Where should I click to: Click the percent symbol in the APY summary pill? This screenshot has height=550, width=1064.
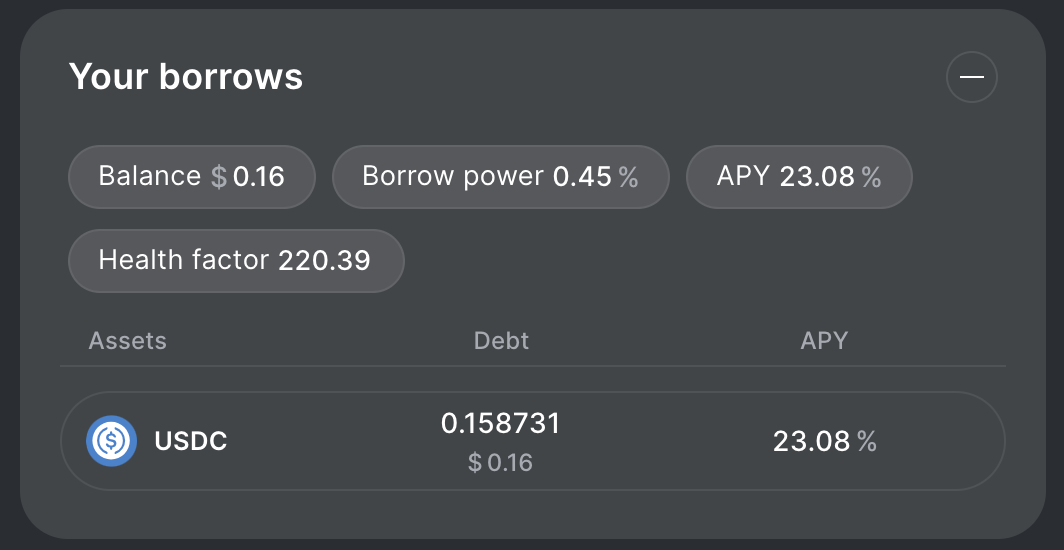click(x=871, y=177)
